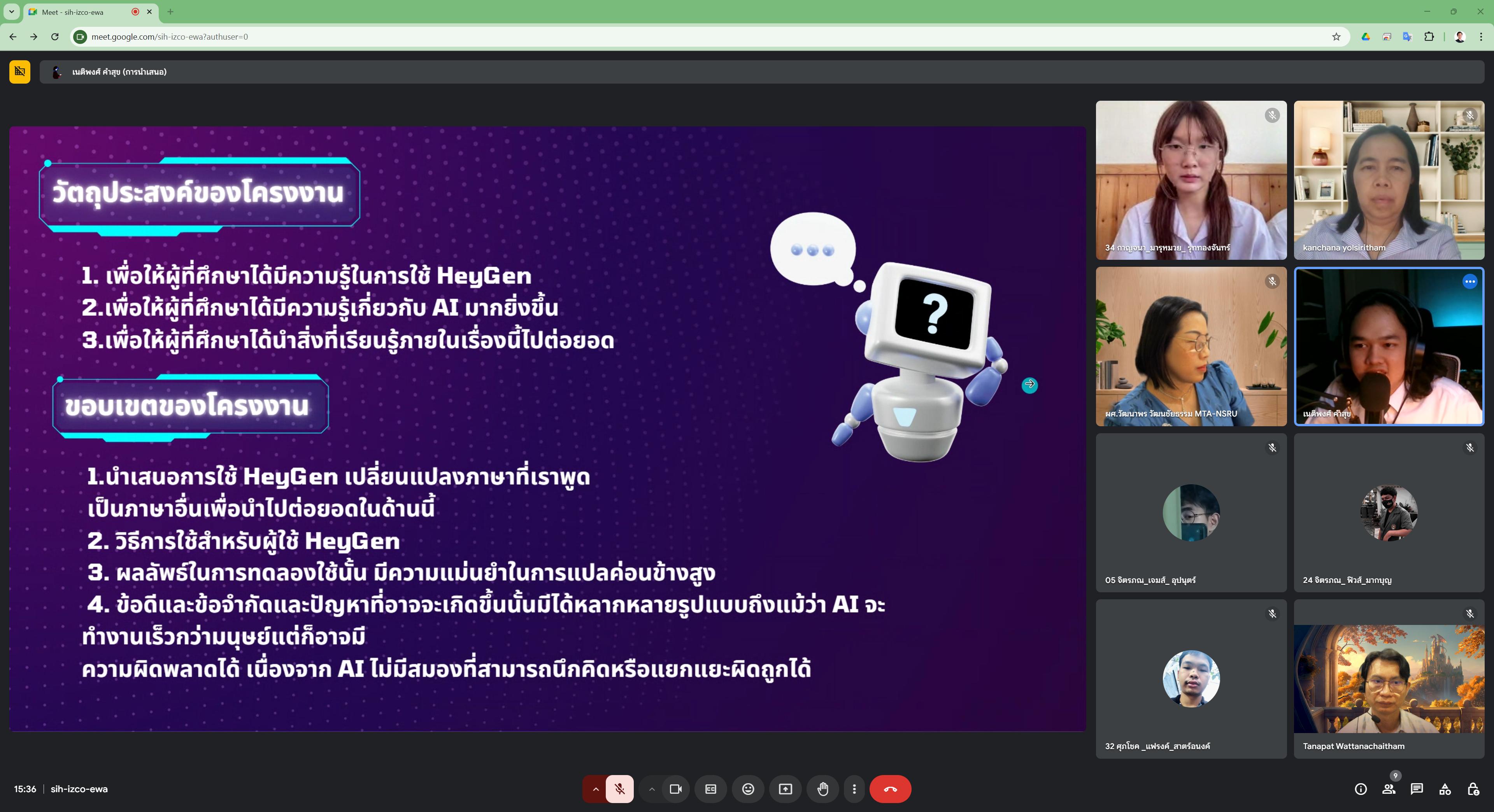
Task: Select the 05 จิตรภณ participant tile
Action: pos(1191,512)
